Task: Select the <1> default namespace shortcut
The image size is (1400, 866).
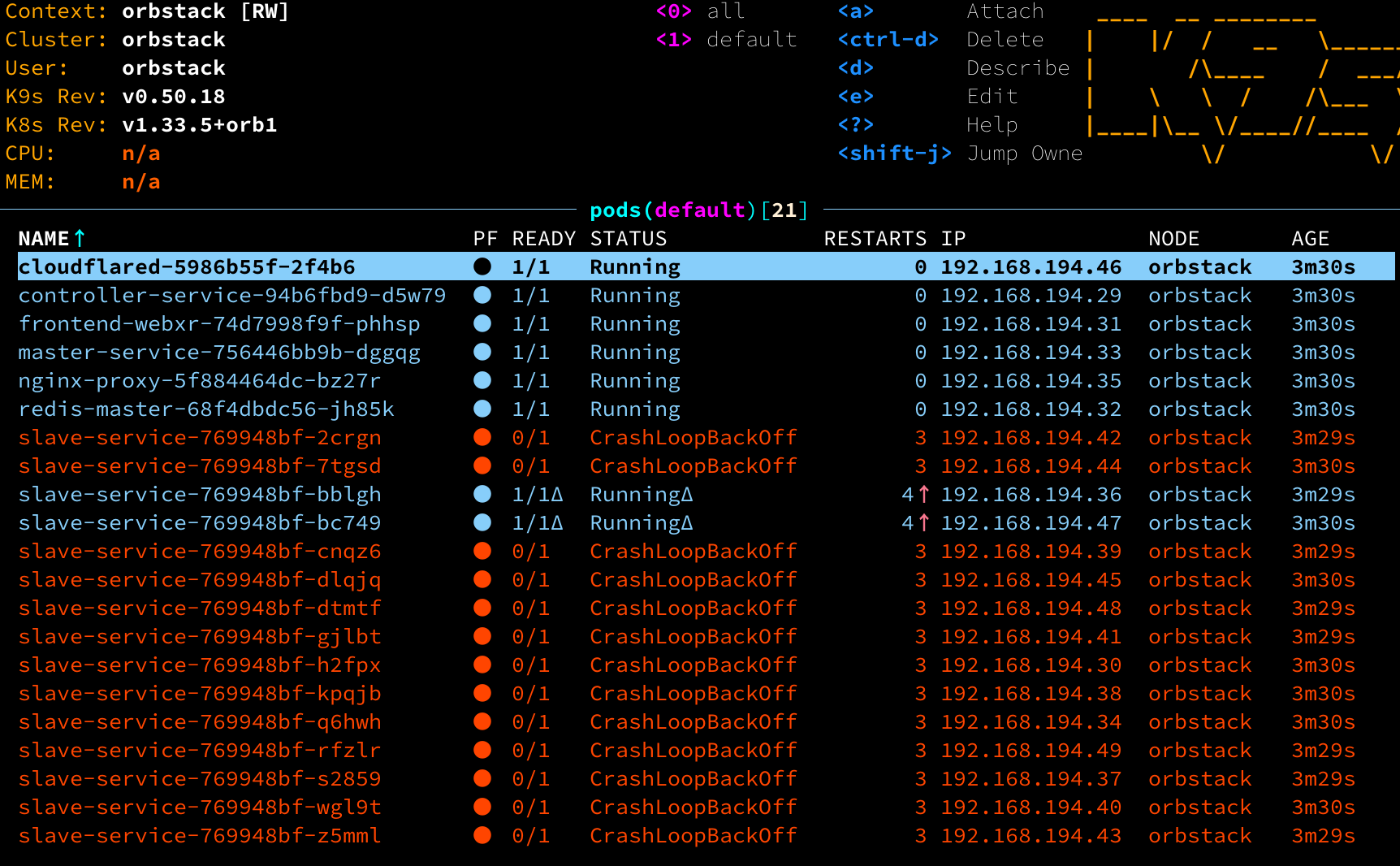Action: (726, 40)
